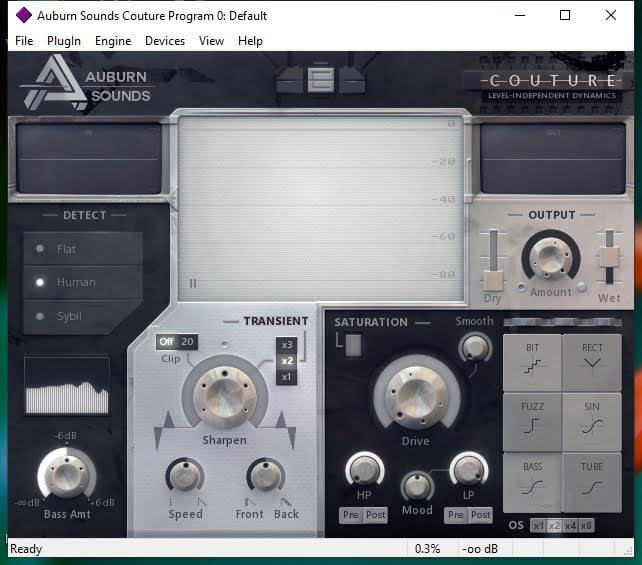Choose the FUZZ saturation curve

coord(532,421)
